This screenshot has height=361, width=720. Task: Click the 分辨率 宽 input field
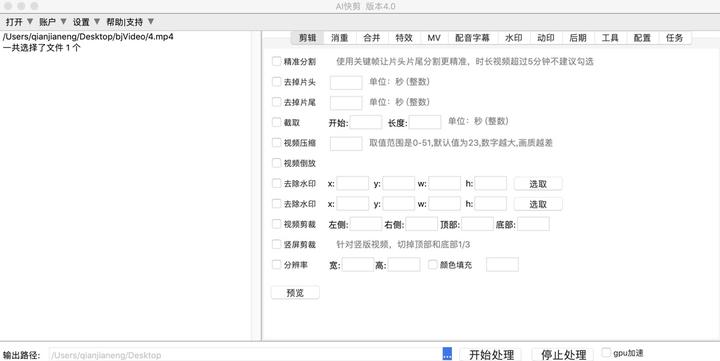tap(358, 265)
